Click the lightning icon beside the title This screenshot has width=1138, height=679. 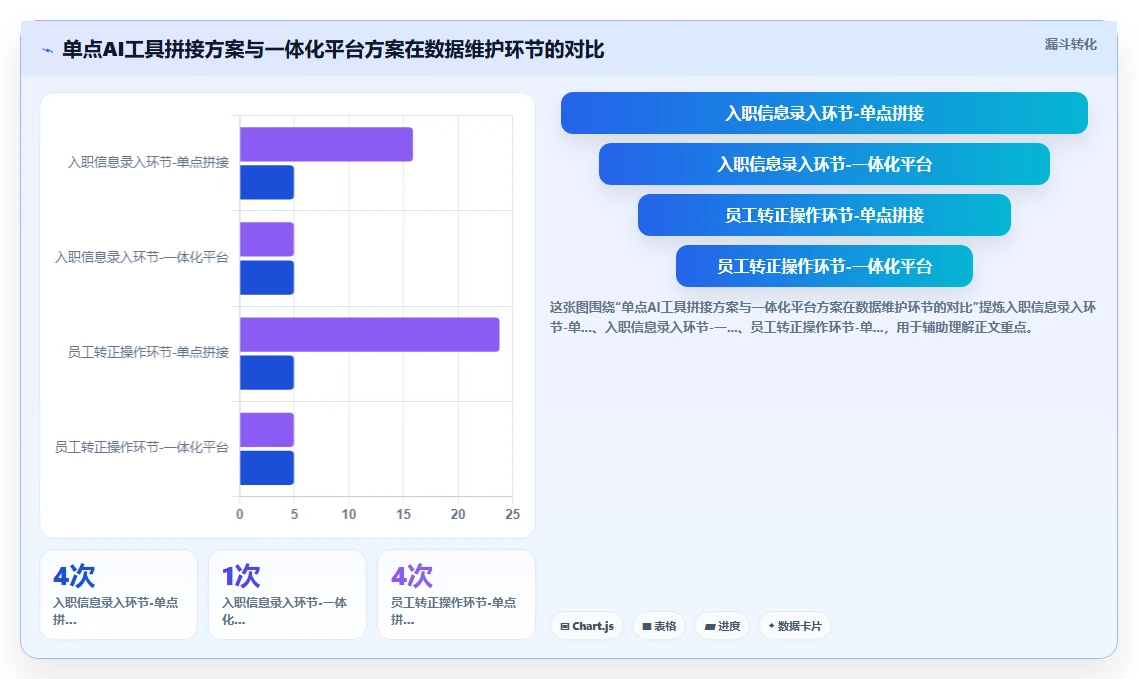tap(48, 50)
